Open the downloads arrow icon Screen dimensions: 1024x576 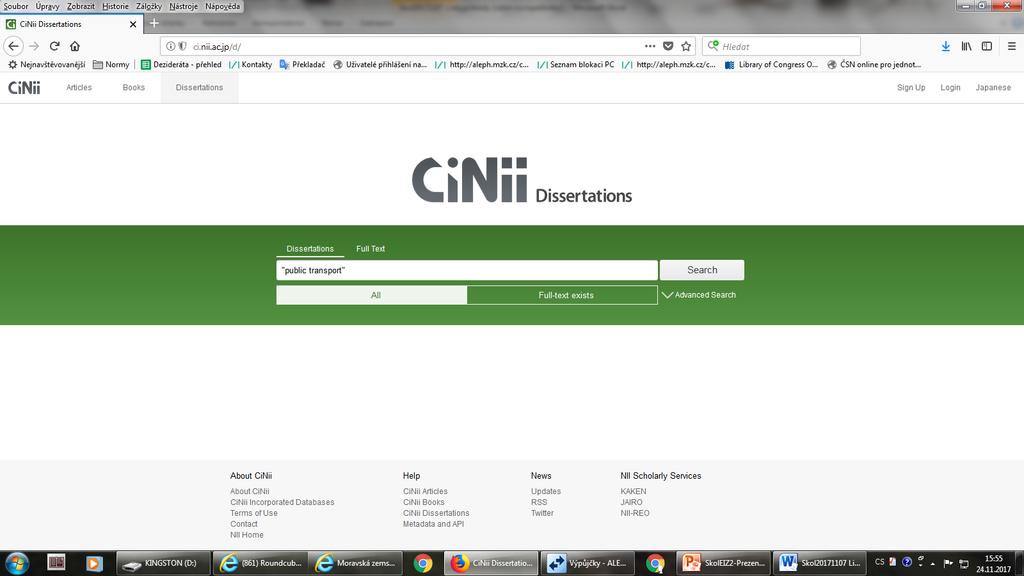point(946,46)
